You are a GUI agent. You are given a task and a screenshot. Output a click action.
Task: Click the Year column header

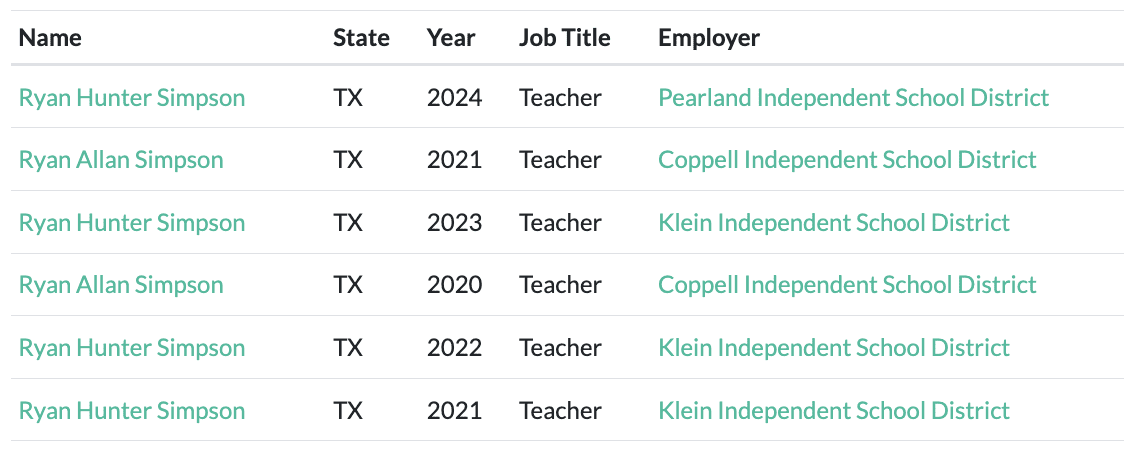(451, 38)
